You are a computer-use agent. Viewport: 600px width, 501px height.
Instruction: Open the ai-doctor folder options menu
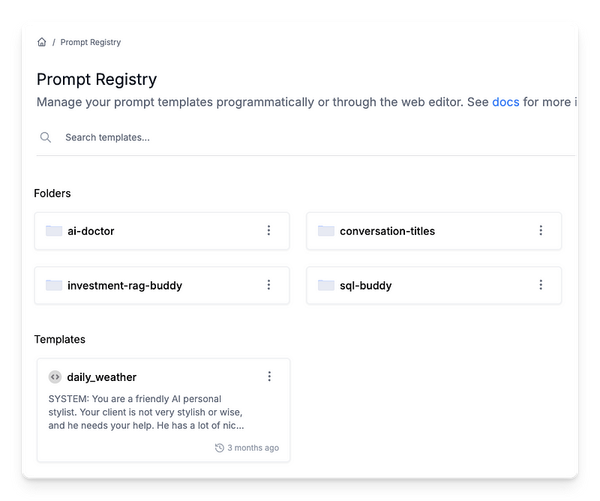pyautogui.click(x=269, y=231)
